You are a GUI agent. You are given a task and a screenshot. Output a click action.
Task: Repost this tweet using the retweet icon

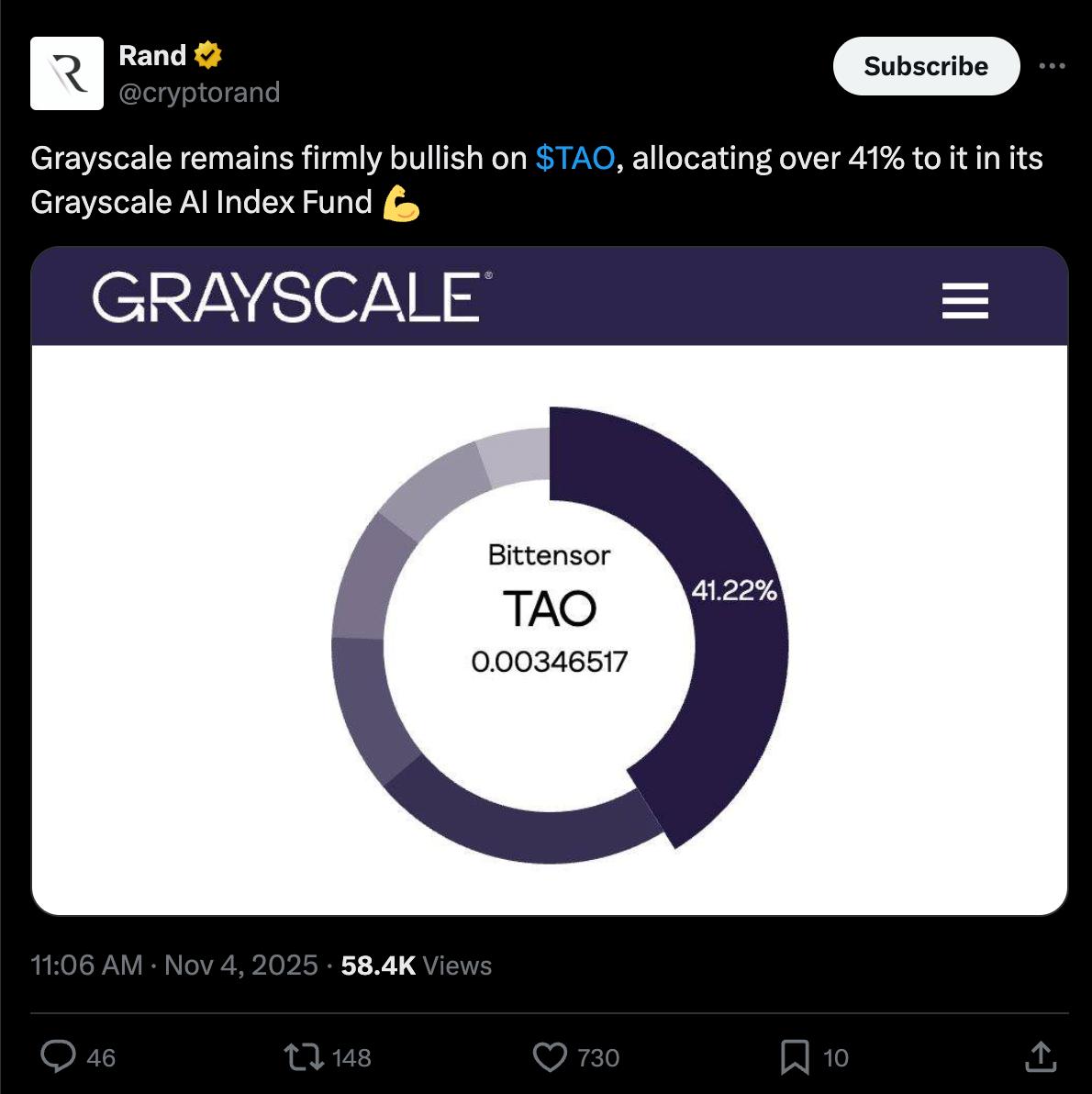[x=304, y=1056]
